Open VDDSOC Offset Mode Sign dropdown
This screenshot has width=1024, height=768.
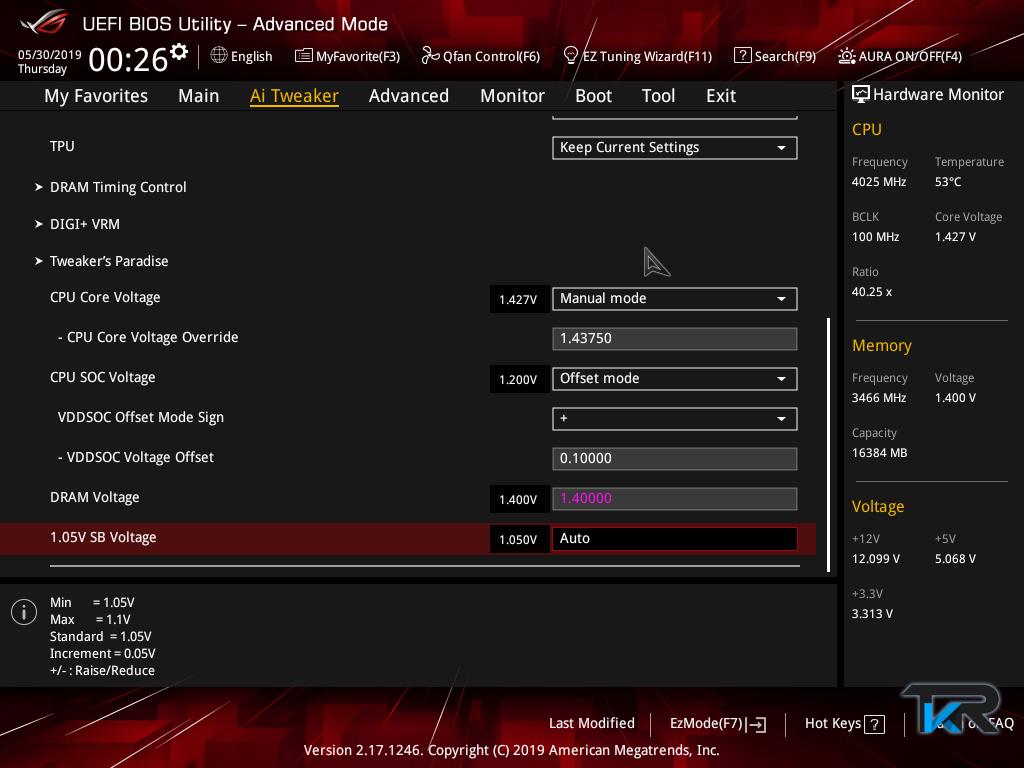coord(675,419)
